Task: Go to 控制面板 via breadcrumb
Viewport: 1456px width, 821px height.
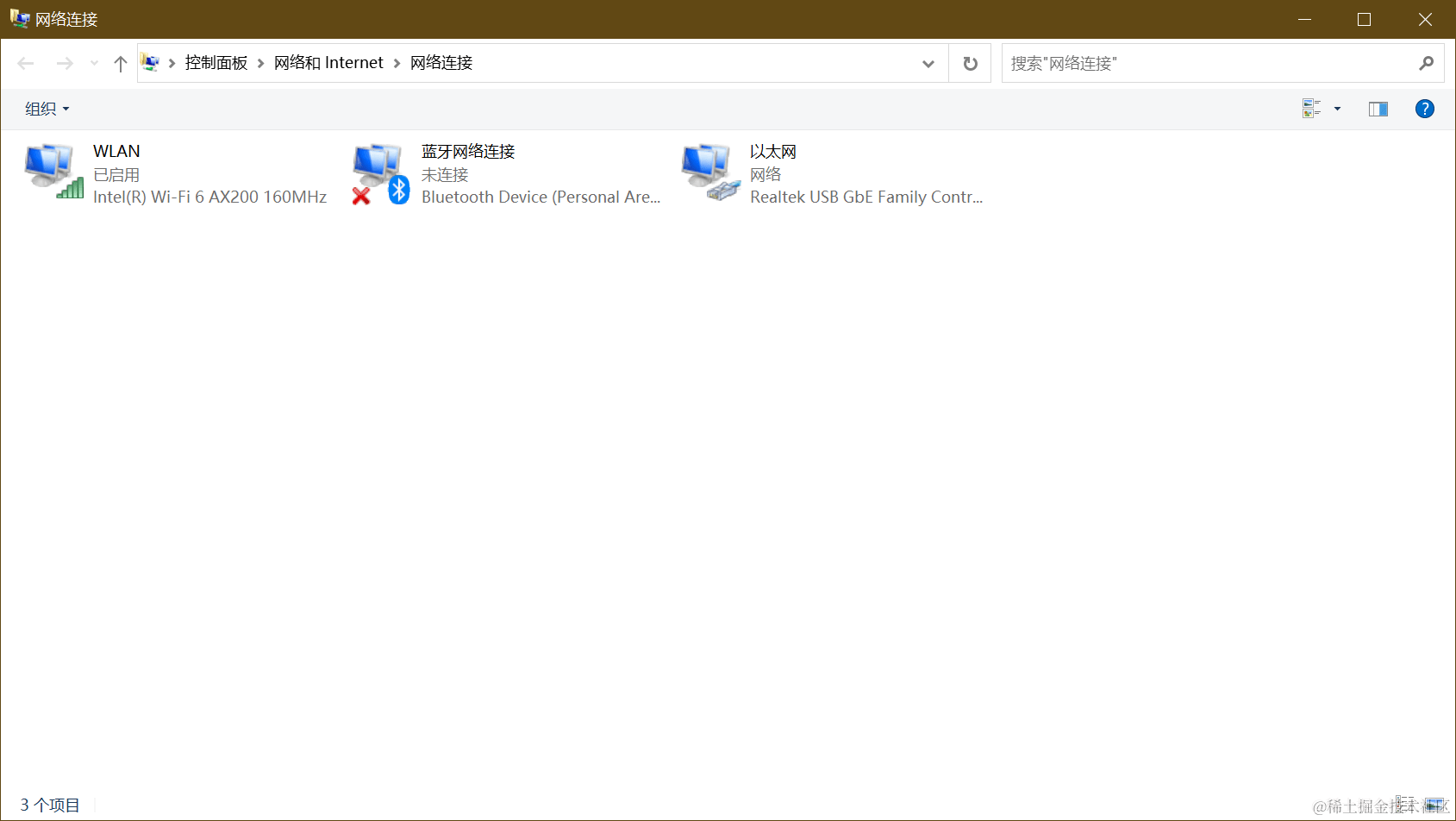Action: click(216, 62)
